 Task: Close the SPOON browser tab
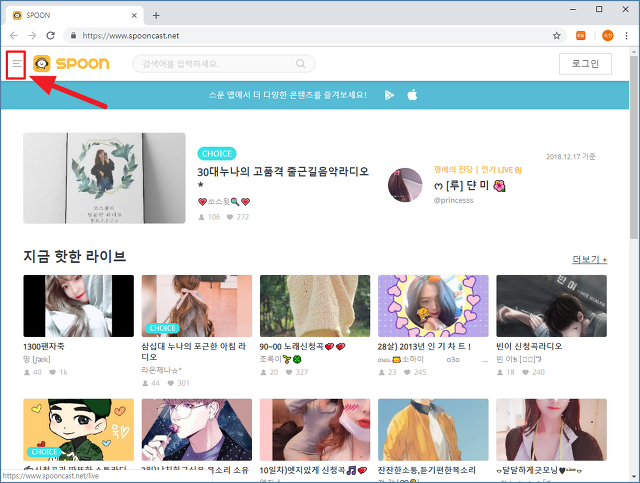click(x=134, y=16)
